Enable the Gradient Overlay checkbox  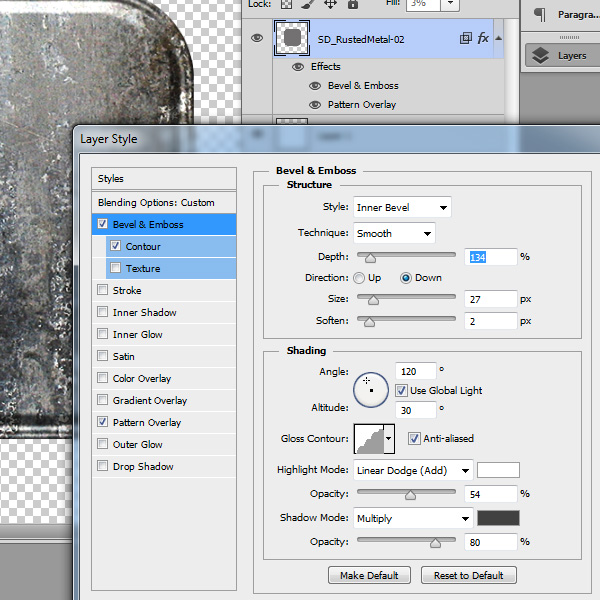(103, 399)
